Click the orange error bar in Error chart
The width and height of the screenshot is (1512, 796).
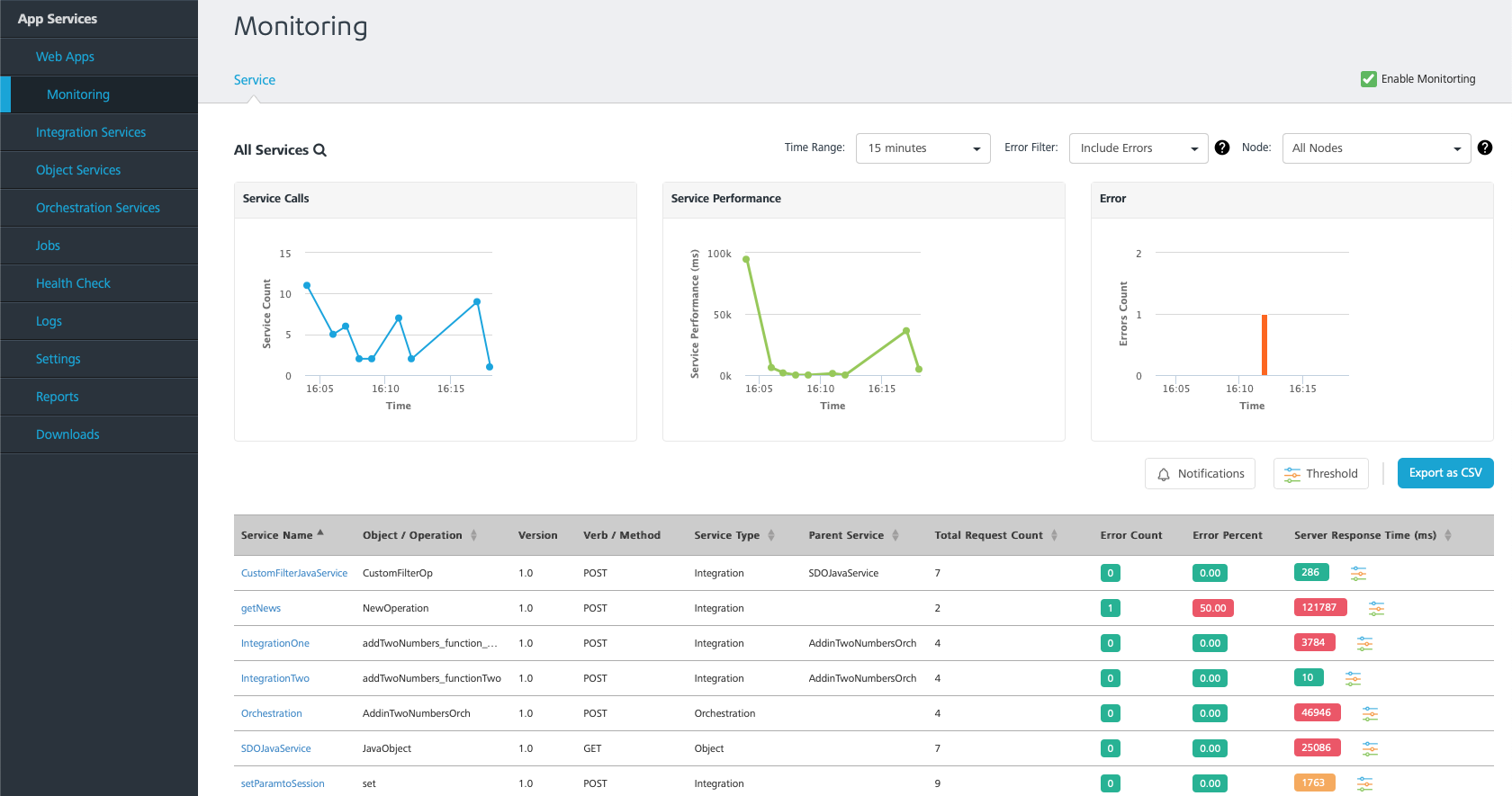pyautogui.click(x=1264, y=344)
